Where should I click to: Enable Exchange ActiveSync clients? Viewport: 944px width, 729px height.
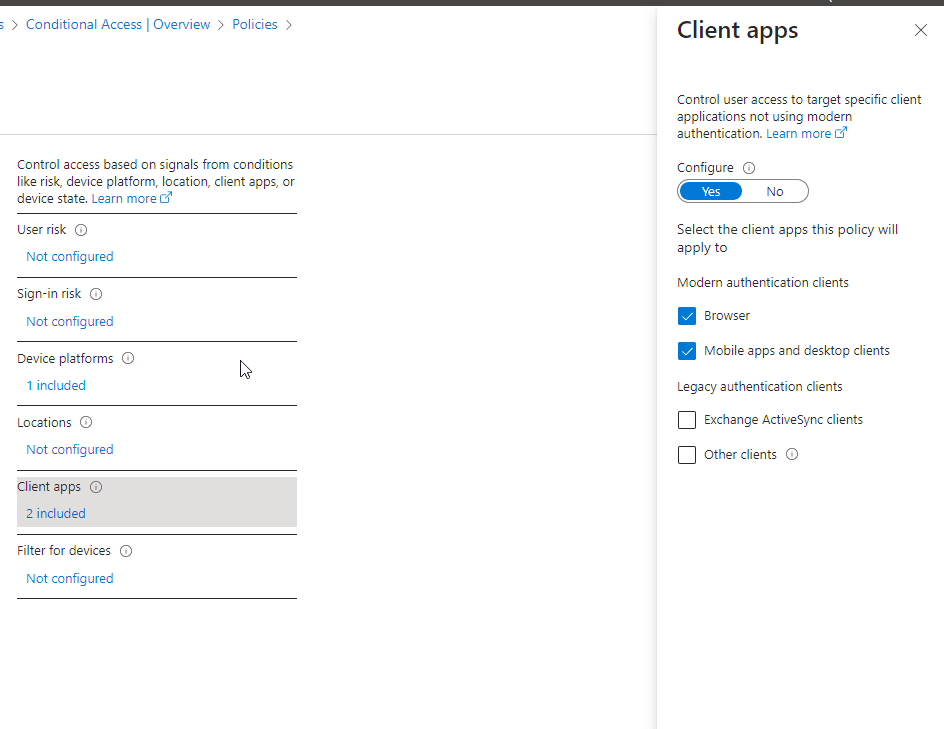(687, 419)
